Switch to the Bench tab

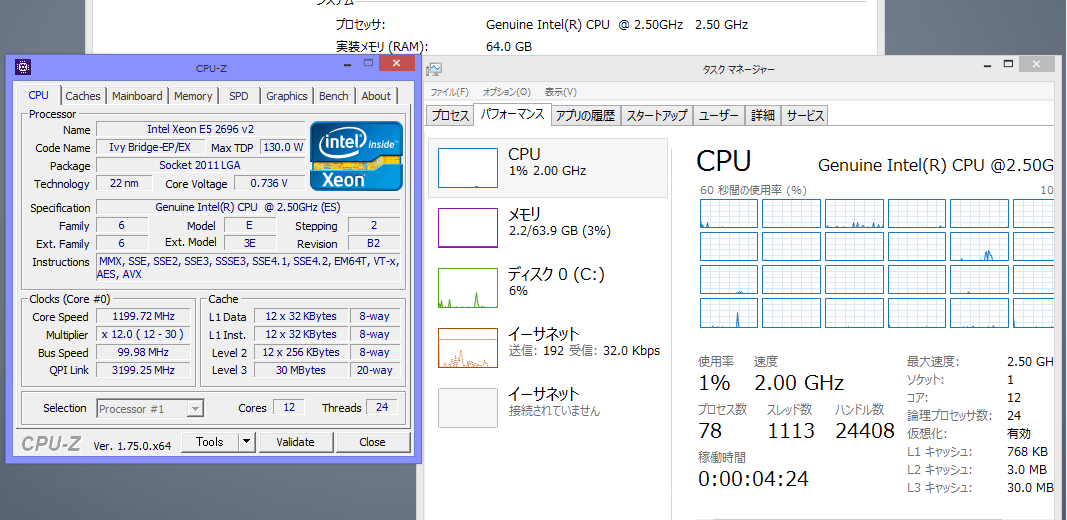click(x=333, y=96)
